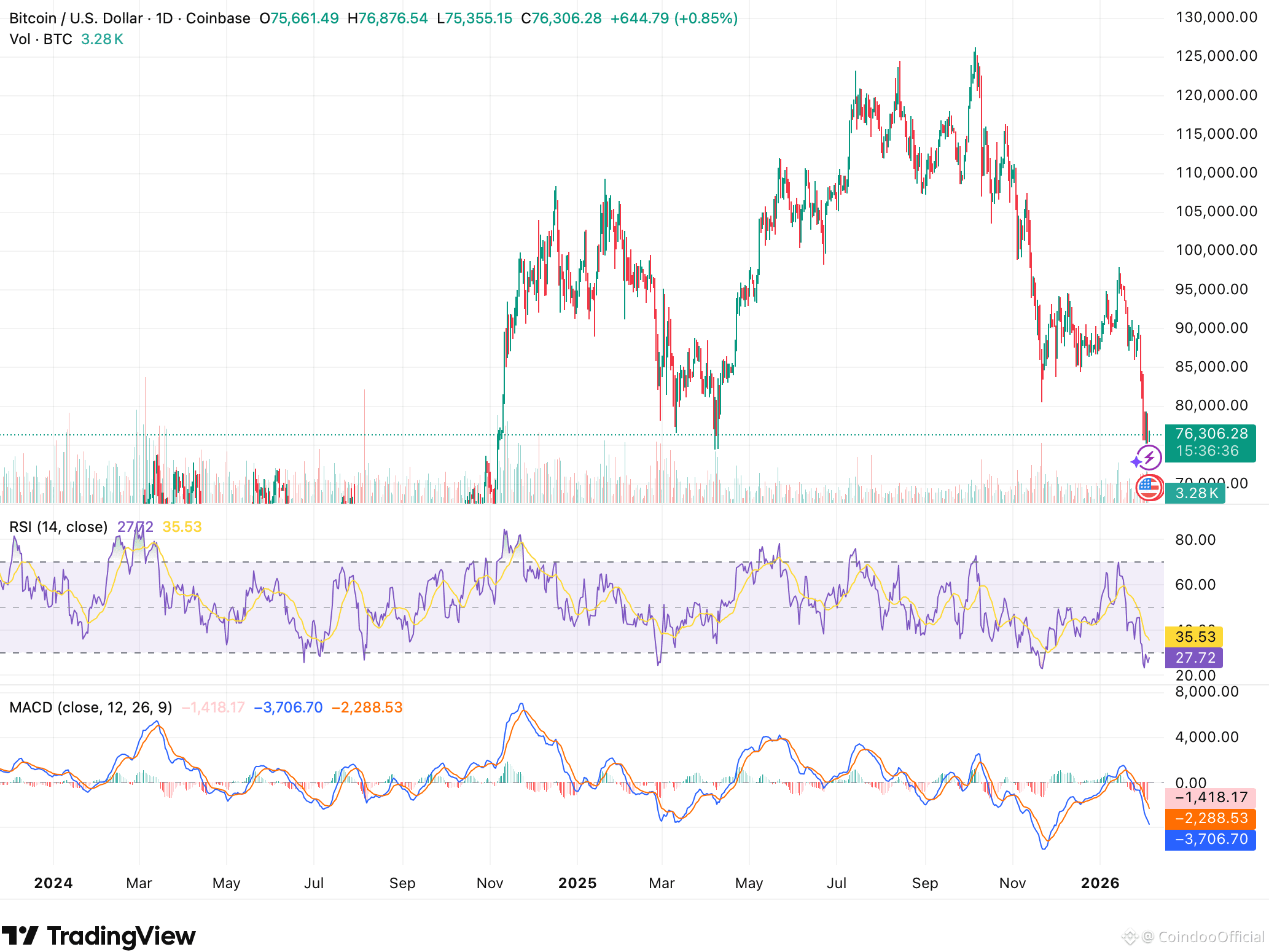Select the 2026 label on the time axis

click(1101, 883)
